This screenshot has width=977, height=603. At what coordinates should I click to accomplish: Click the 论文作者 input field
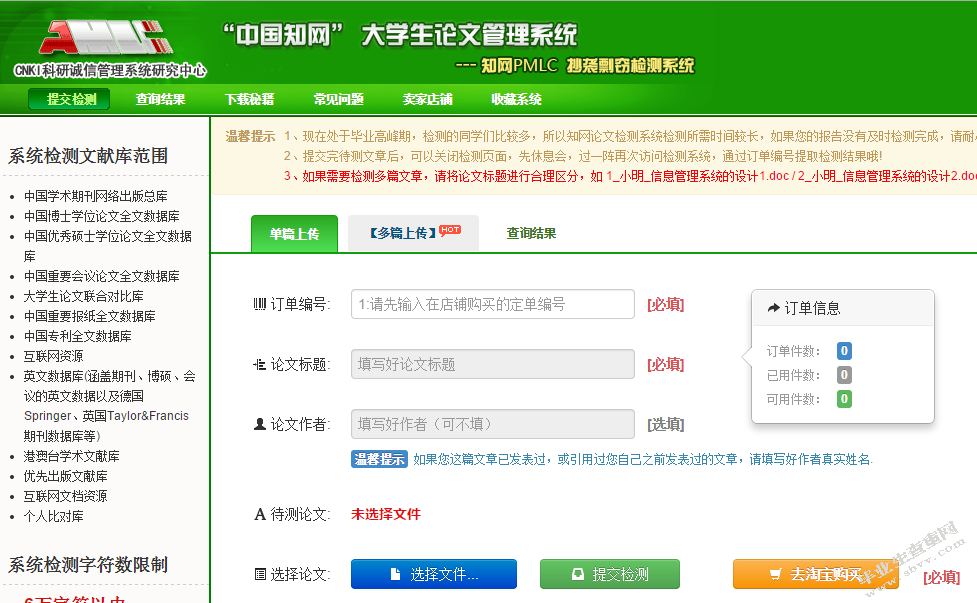[493, 424]
